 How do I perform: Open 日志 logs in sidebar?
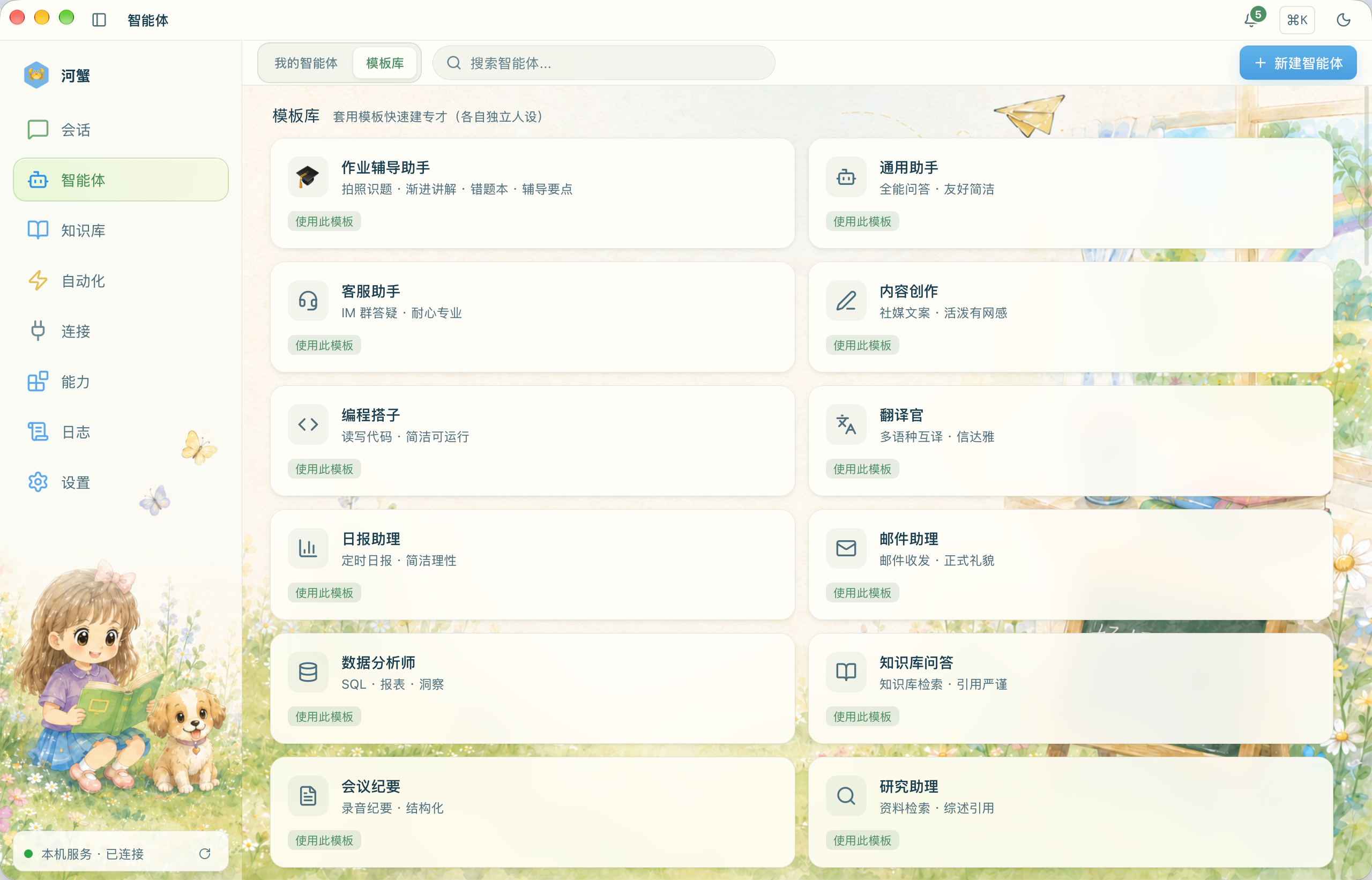(x=121, y=432)
